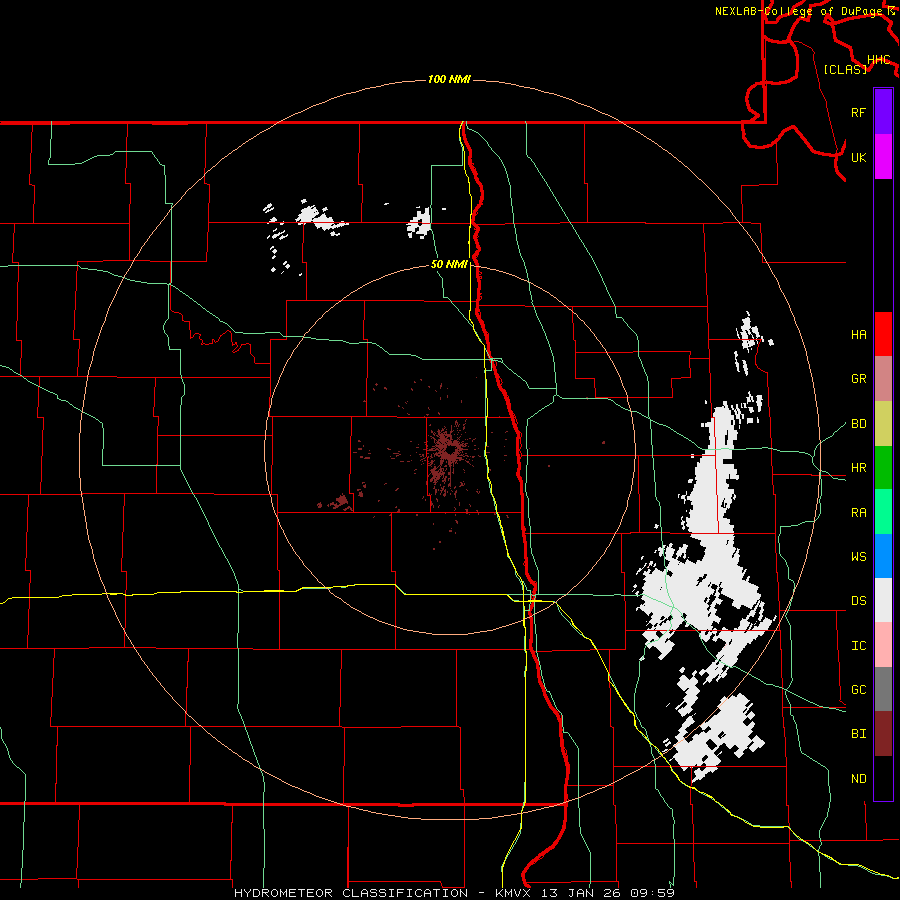
Task: Click the UK magenta legend swatch
Action: click(x=883, y=157)
